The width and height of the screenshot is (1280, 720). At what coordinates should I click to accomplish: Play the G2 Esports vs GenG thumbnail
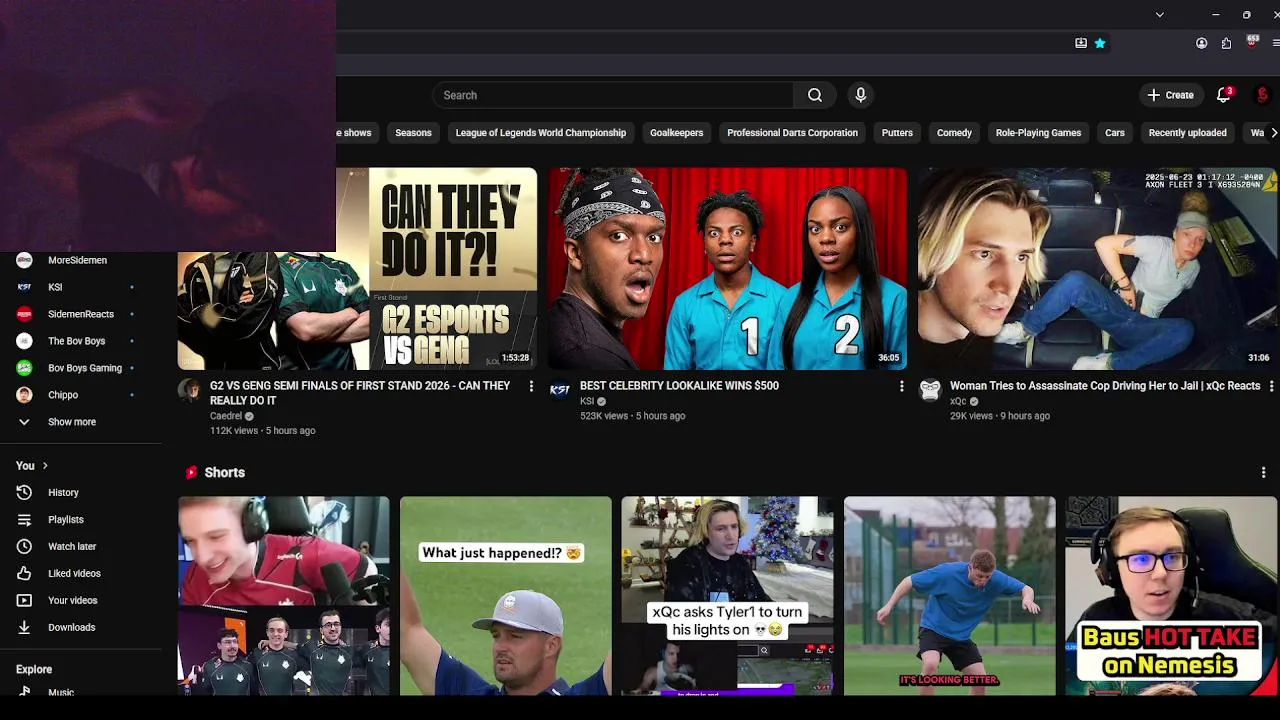click(x=357, y=268)
